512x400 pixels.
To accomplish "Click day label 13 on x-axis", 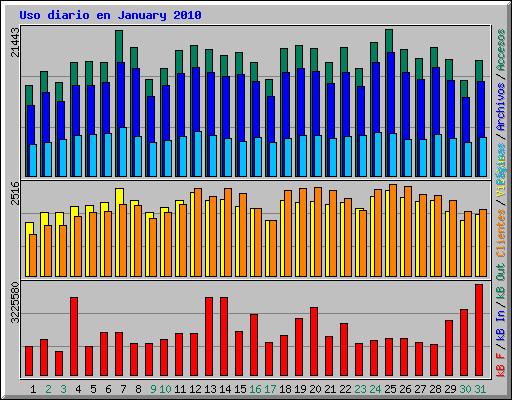I will point(210,389).
